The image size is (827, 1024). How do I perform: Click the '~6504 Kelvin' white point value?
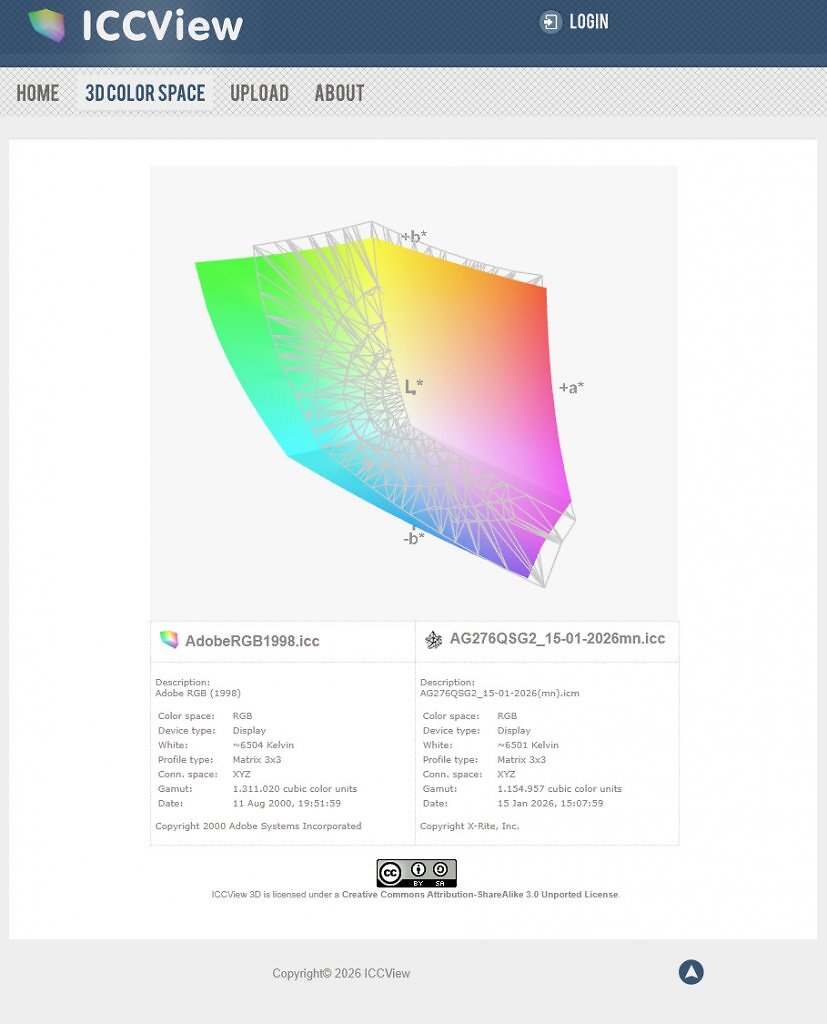(263, 745)
